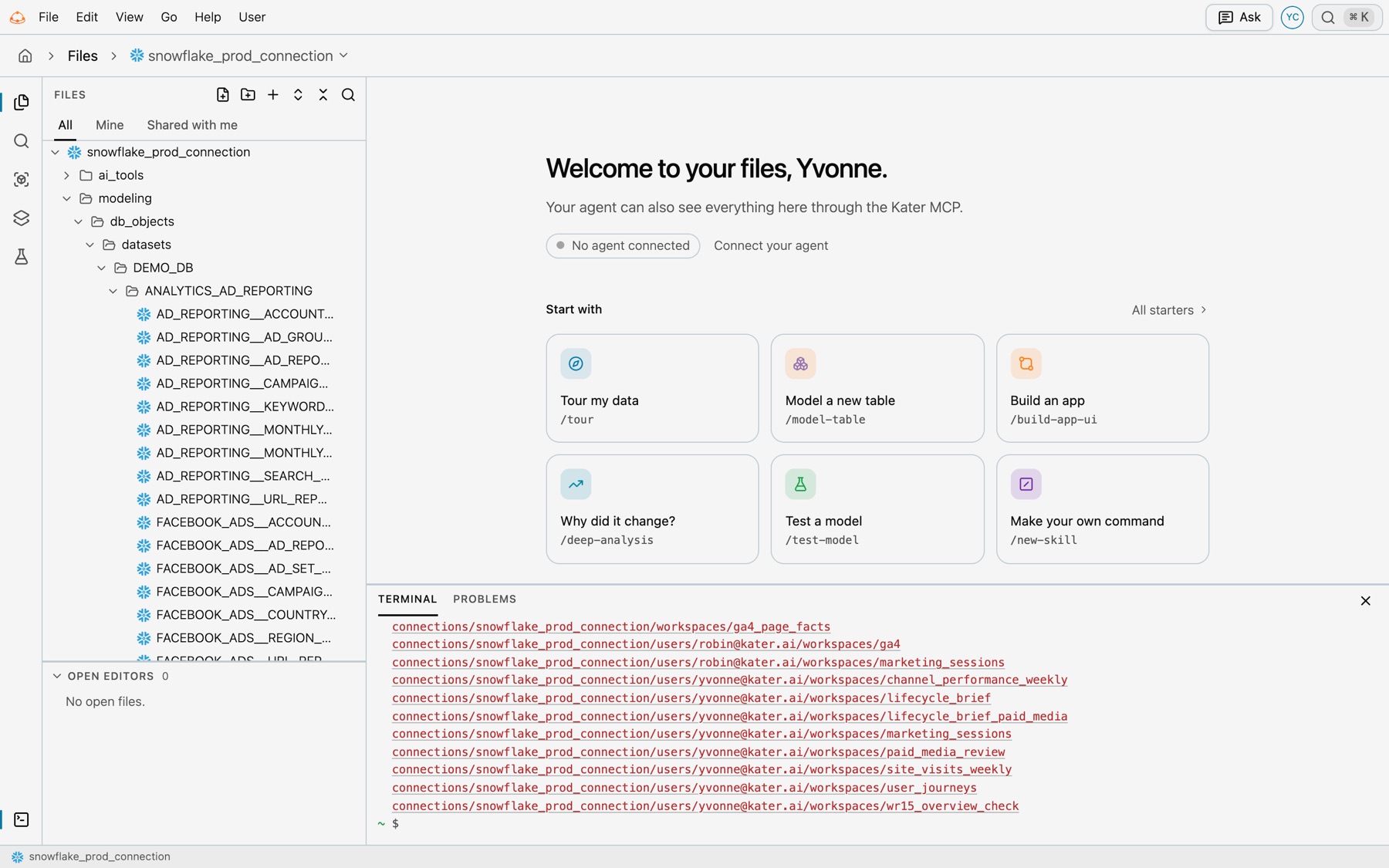1389x868 pixels.
Task: Open the Files view in the left sidebar
Action: click(22, 102)
